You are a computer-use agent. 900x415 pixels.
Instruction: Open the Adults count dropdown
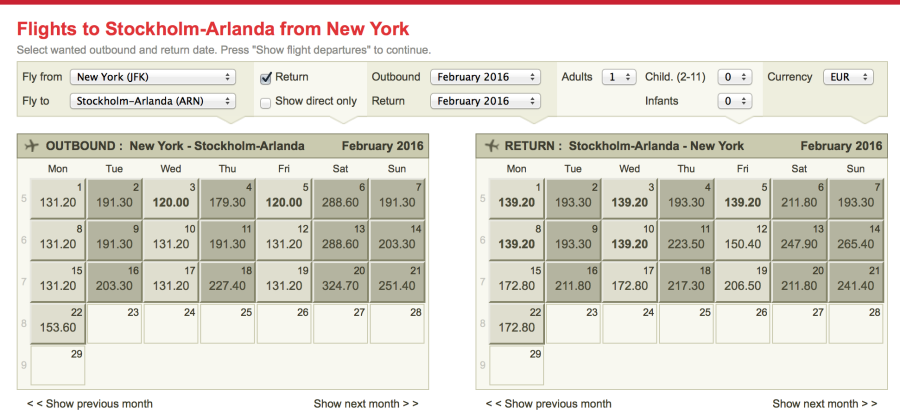[x=618, y=77]
